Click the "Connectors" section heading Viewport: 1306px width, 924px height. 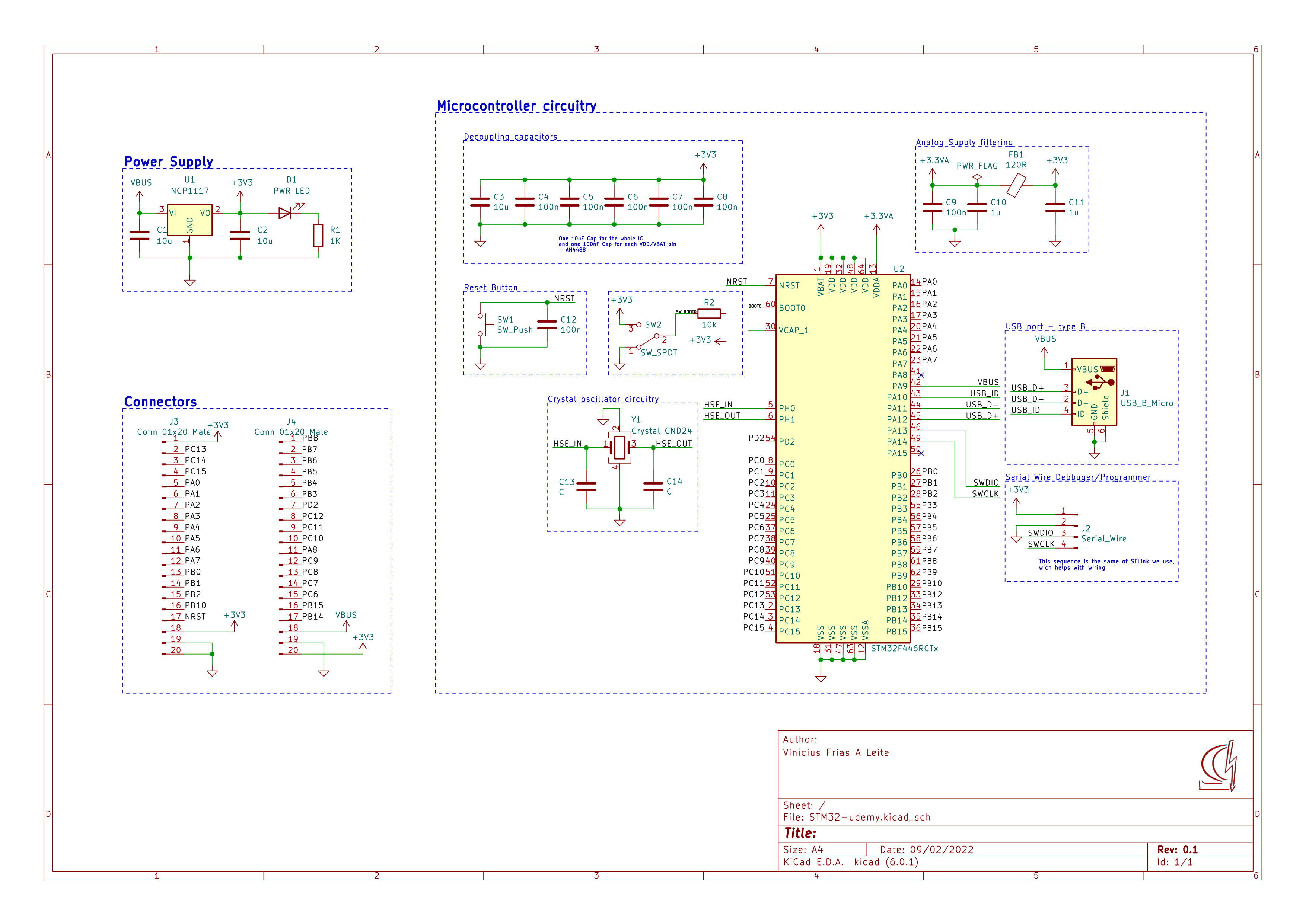[x=160, y=402]
